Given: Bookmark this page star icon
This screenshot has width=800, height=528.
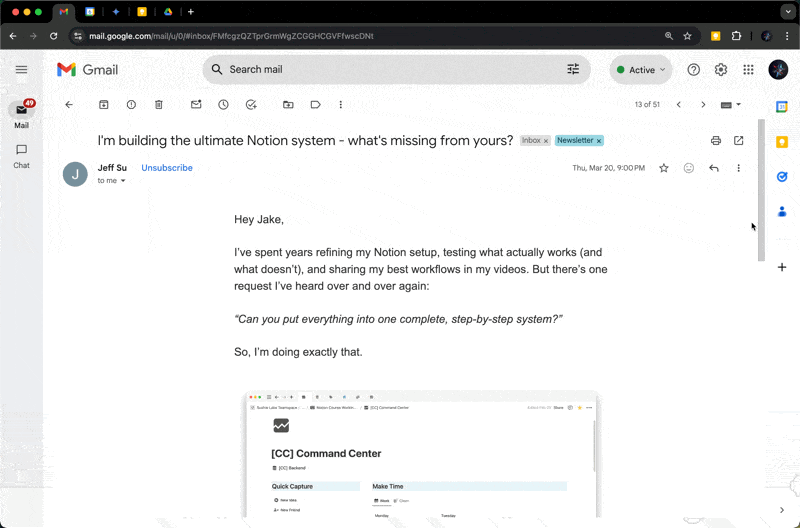Looking at the screenshot, I should [x=687, y=36].
